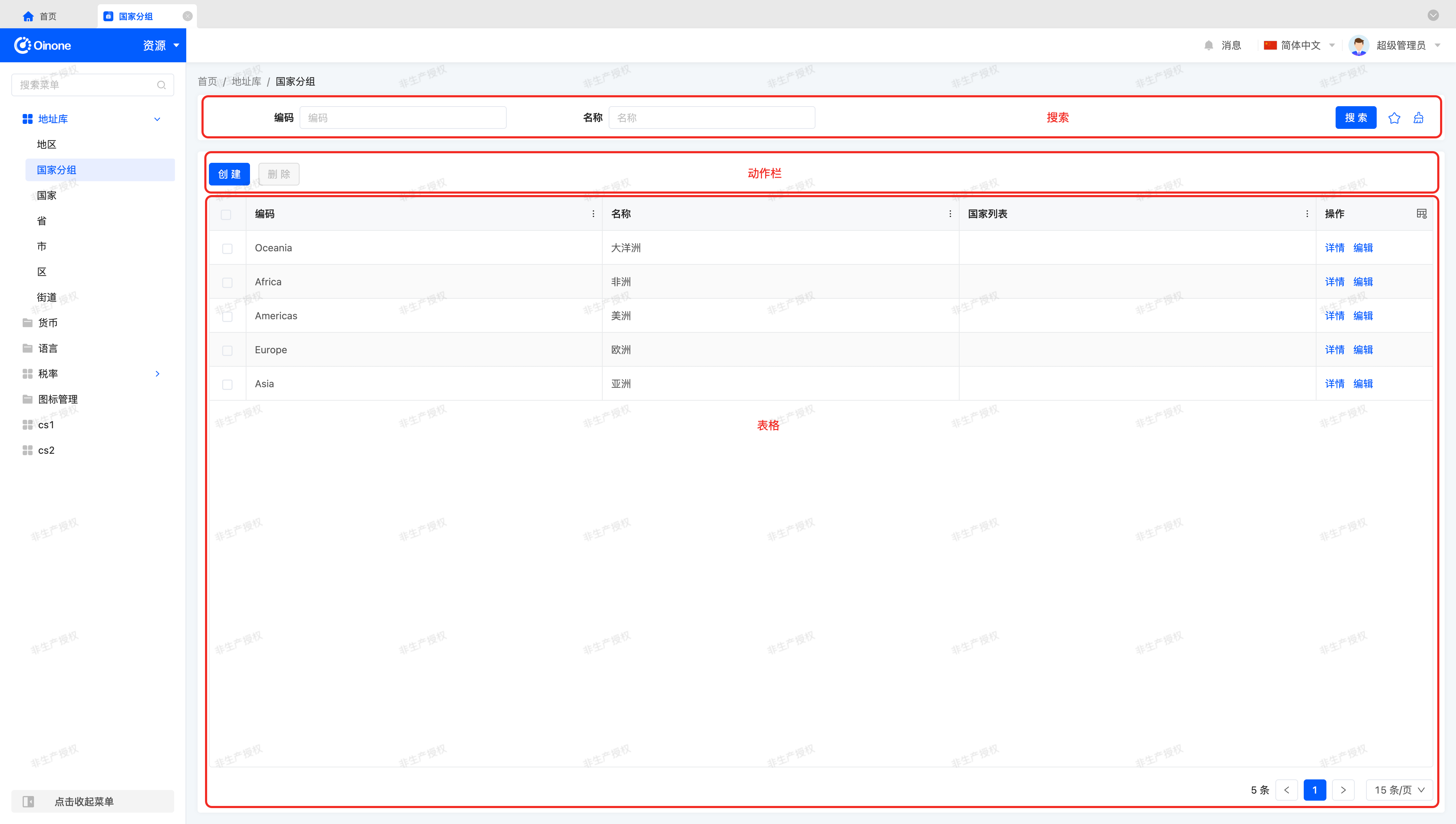Click the clear filters broom icon

click(x=1418, y=118)
